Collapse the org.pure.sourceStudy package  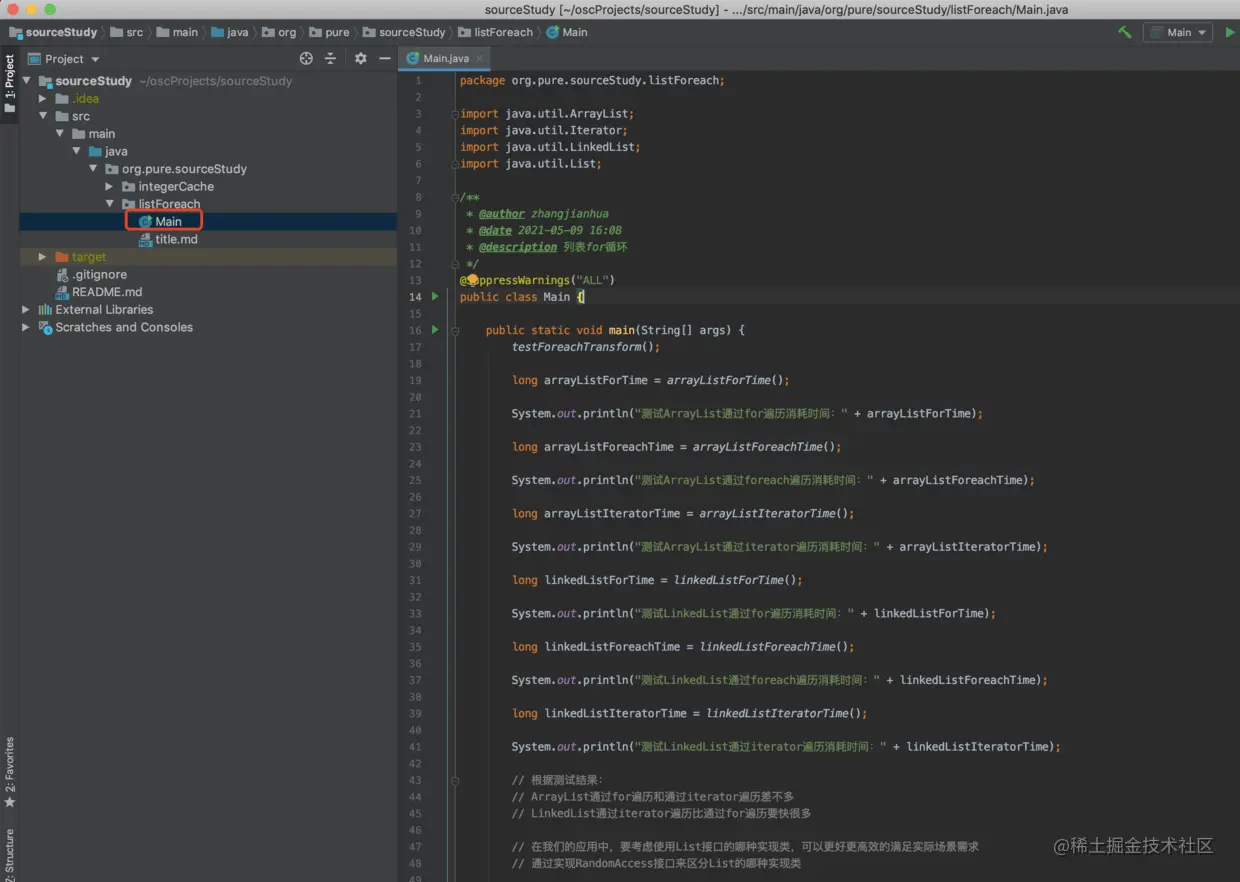94,169
